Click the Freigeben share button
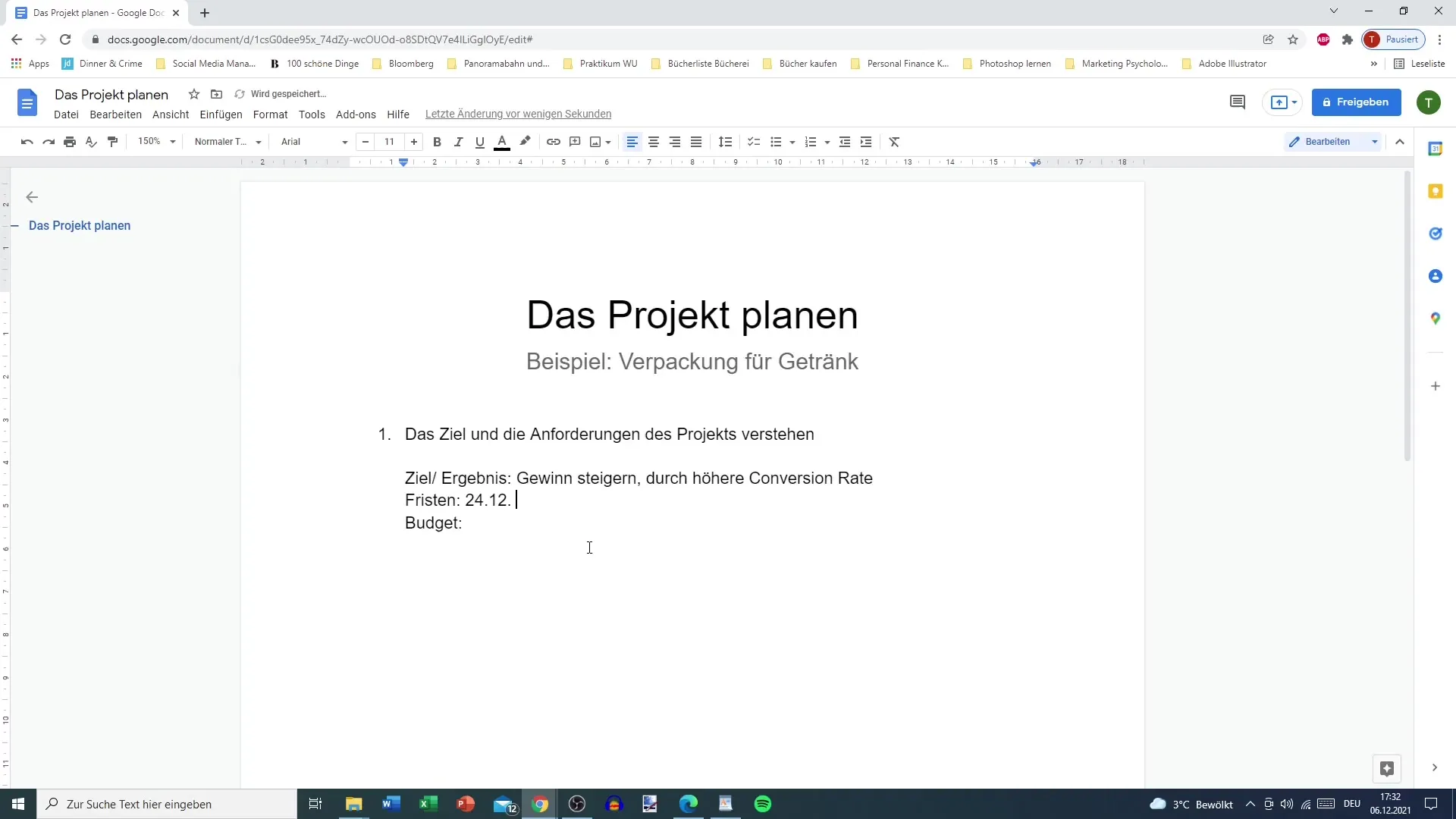Screen dimensions: 1456x819 tap(1356, 102)
